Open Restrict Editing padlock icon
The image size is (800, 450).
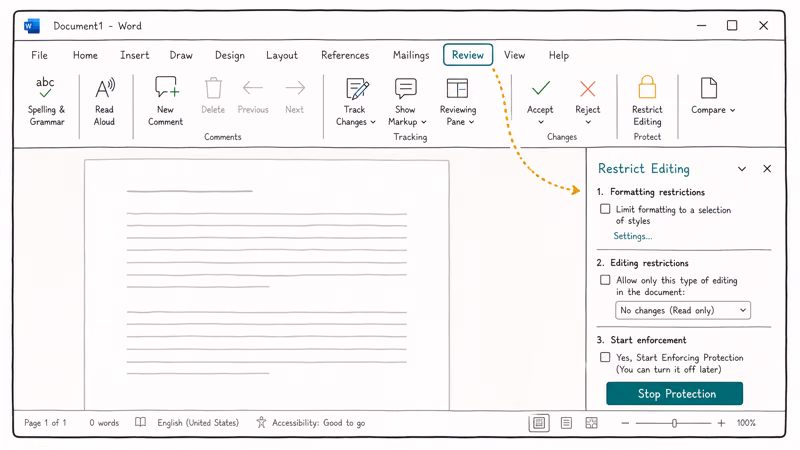pyautogui.click(x=647, y=87)
